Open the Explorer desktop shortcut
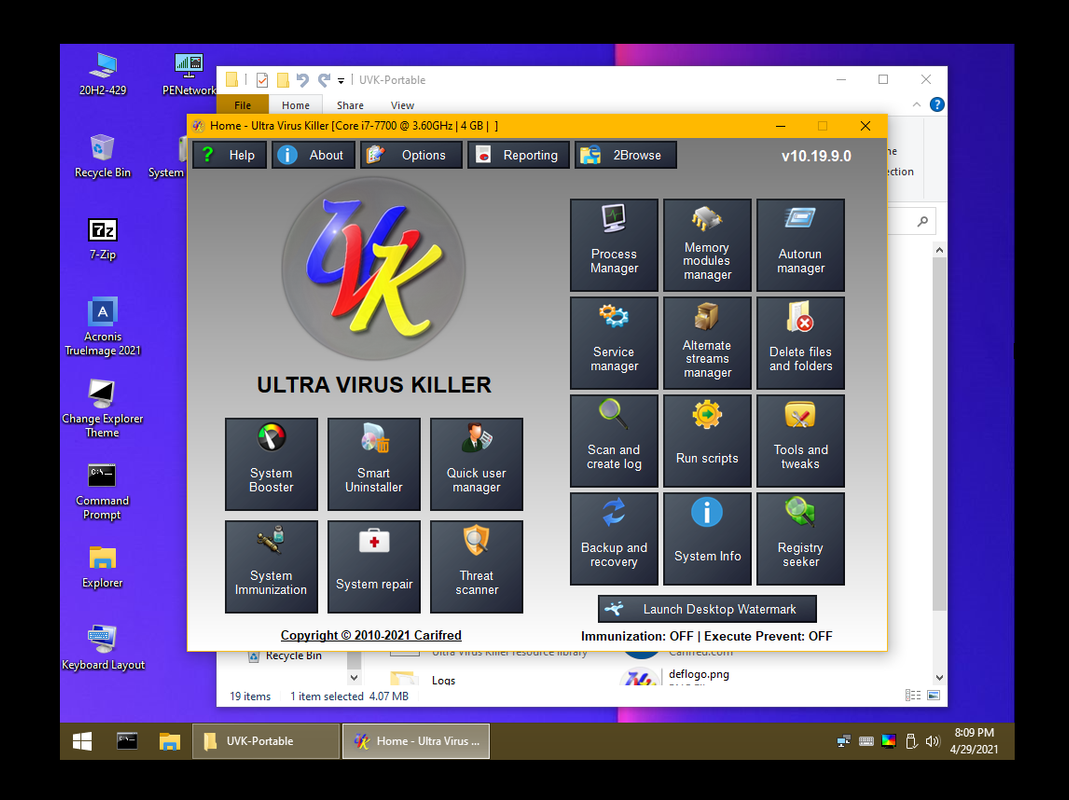The width and height of the screenshot is (1069, 800). (x=102, y=567)
